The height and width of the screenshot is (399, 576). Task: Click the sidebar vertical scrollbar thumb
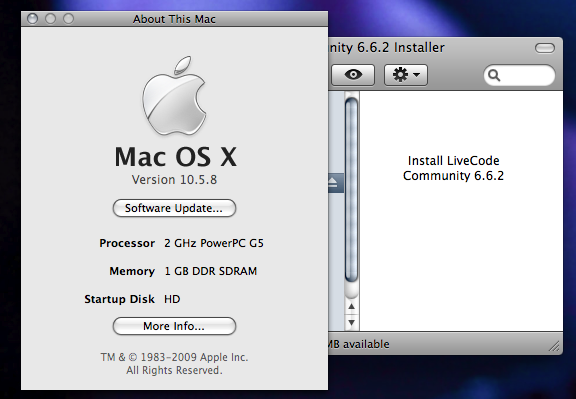[352, 190]
